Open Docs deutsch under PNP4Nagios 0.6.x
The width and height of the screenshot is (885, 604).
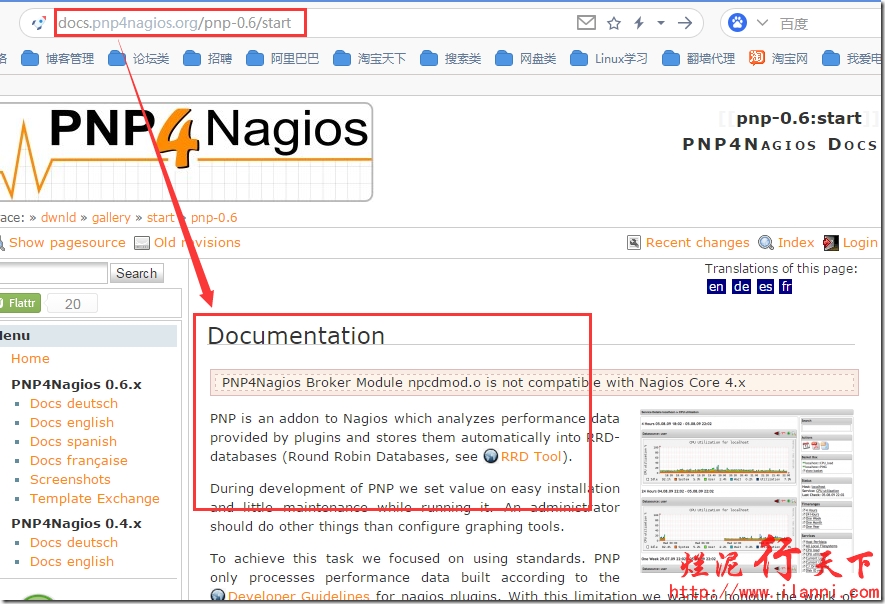tap(74, 404)
